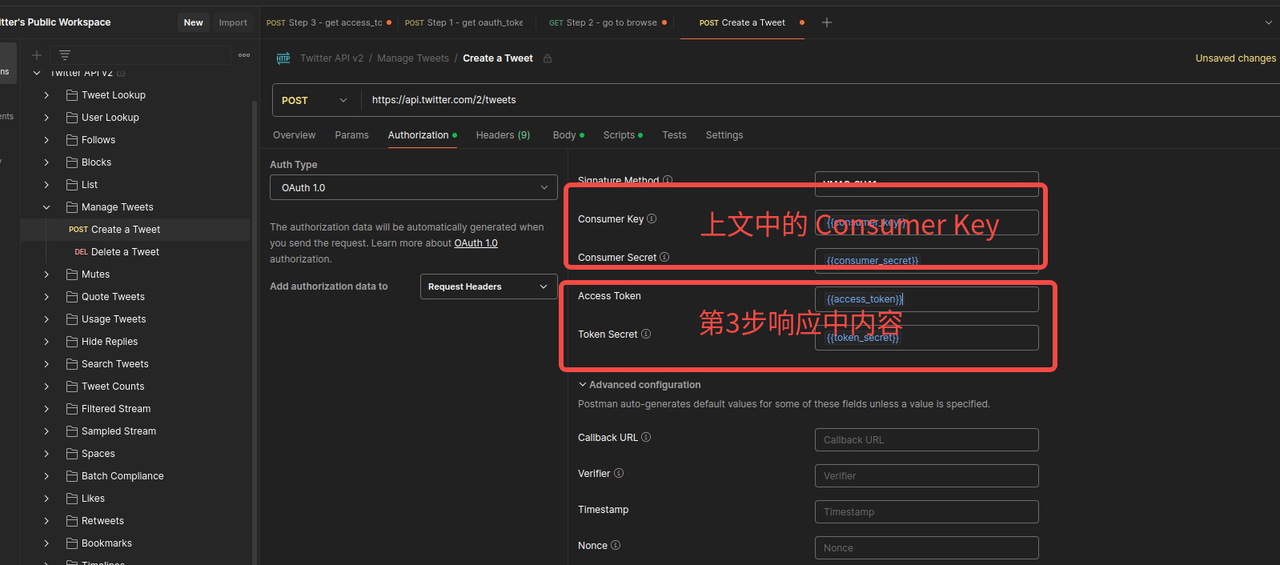This screenshot has width=1280, height=565.
Task: Open the Search Tweets folder
Action: click(x=115, y=364)
